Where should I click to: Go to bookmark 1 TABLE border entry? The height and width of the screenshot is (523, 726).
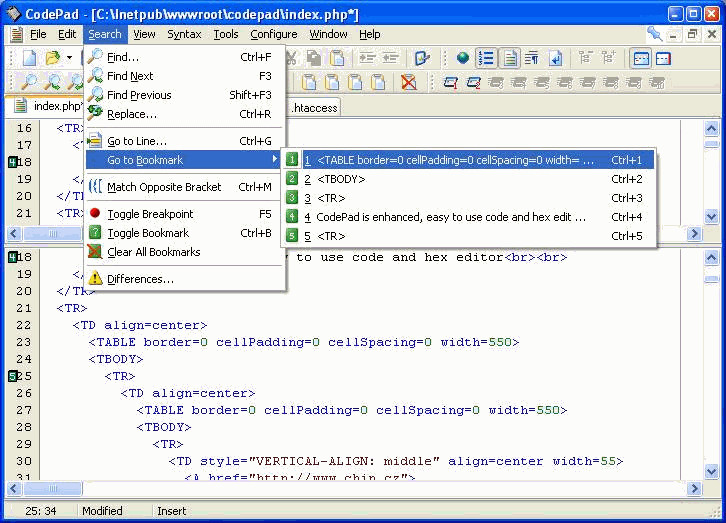pos(469,160)
